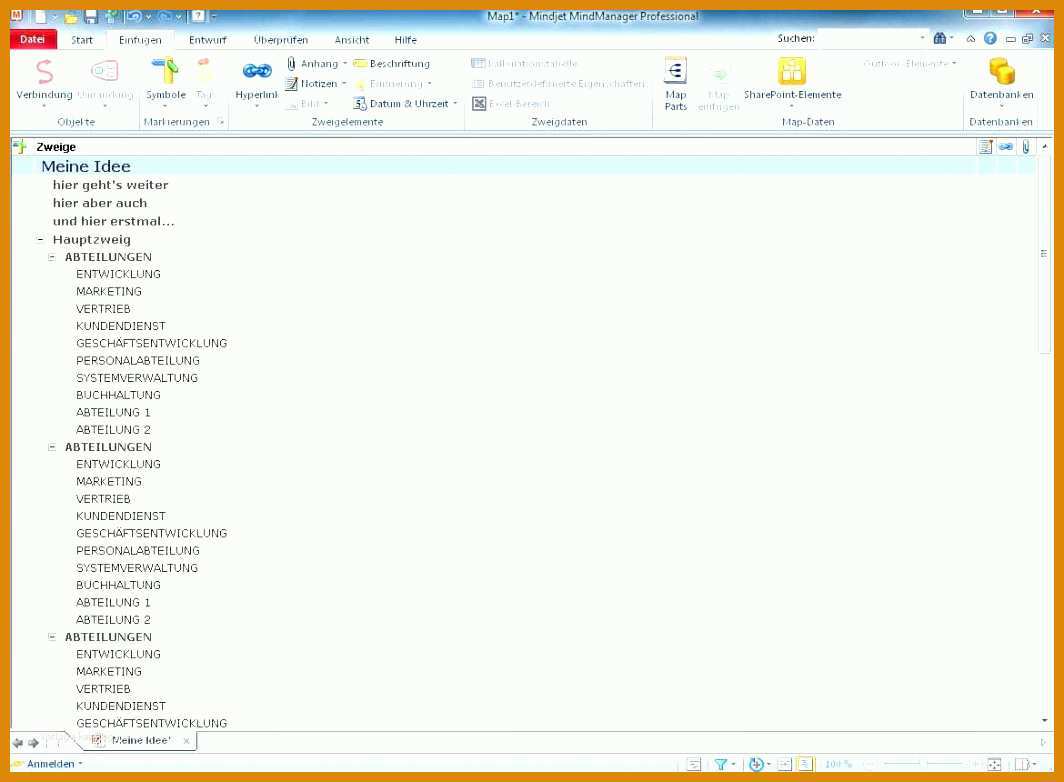Minimize the ribbon with caret icon
This screenshot has height=782, width=1064.
[x=971, y=39]
